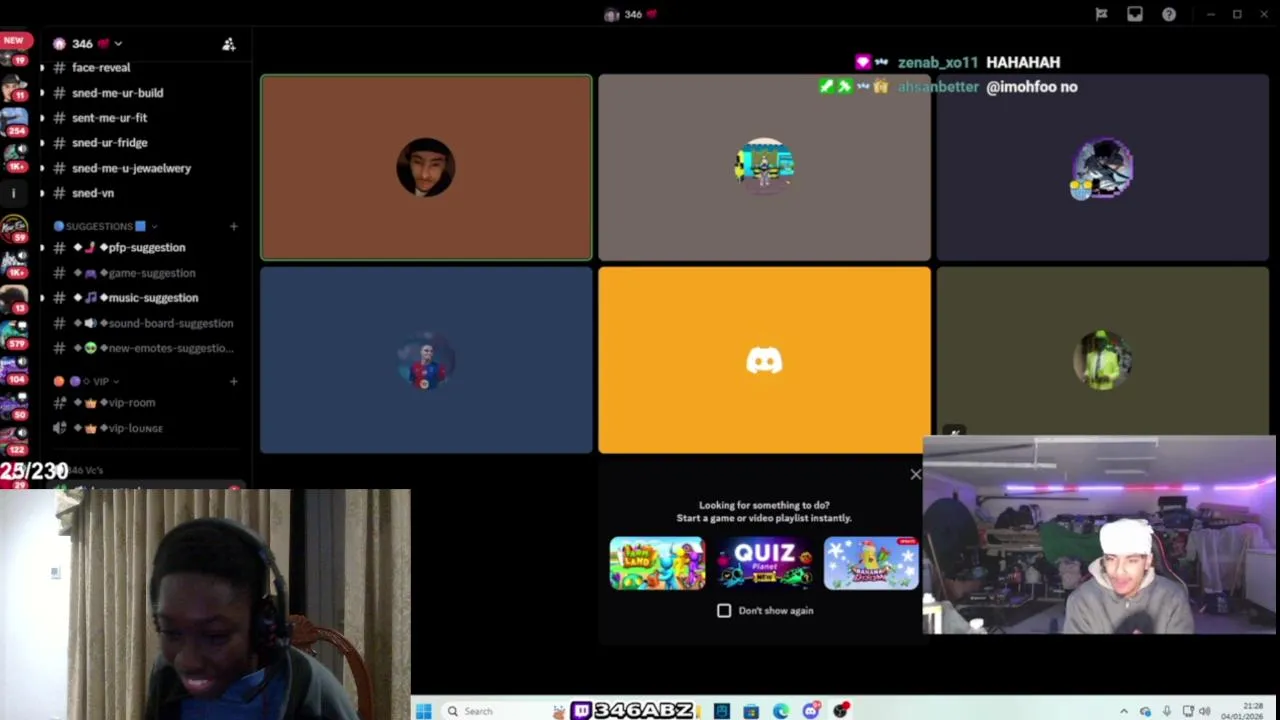Select the server icon with 254 badge
This screenshot has width=1280, height=720.
coord(14,121)
